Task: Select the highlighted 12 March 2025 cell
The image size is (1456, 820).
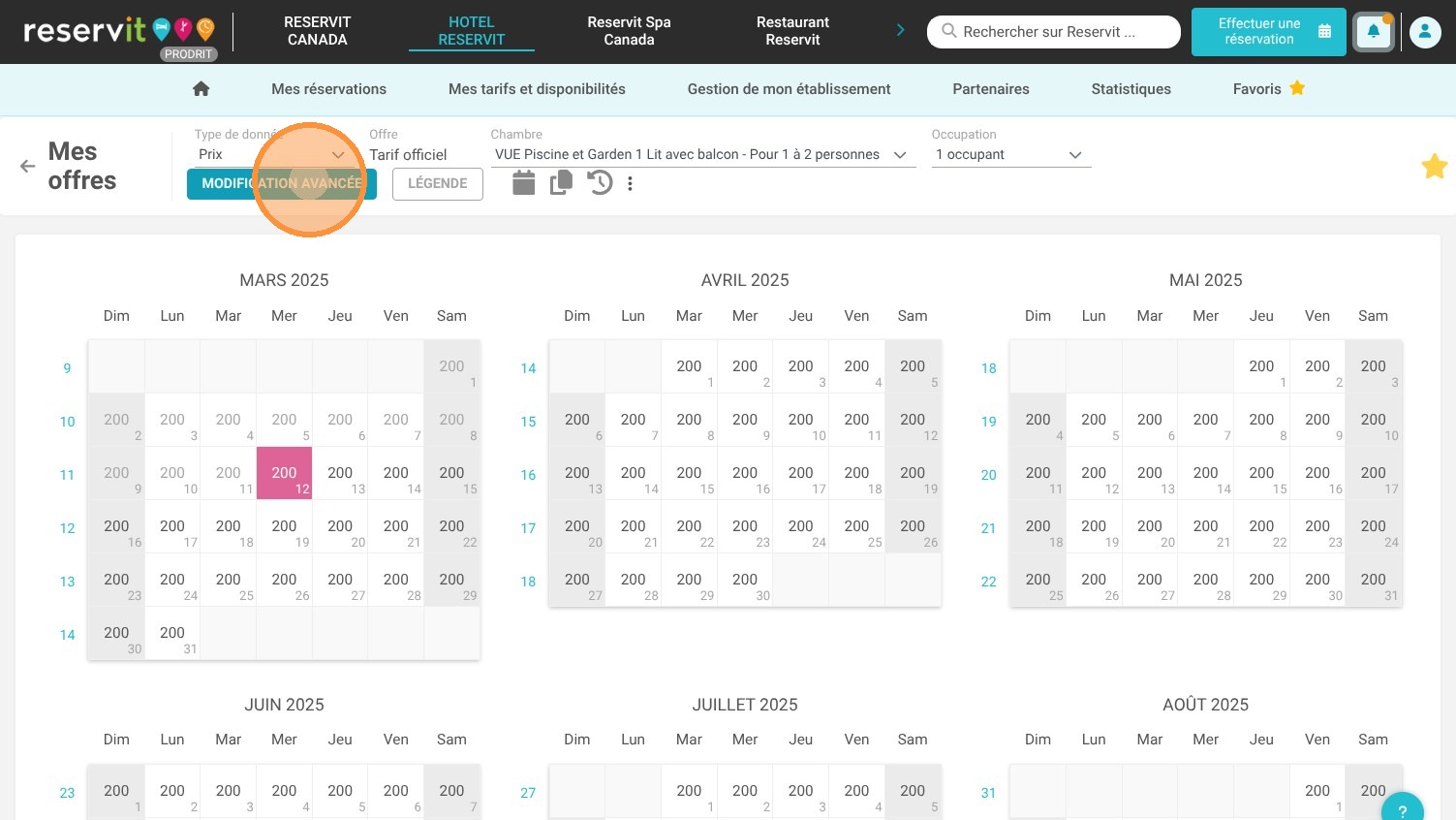Action: click(284, 473)
